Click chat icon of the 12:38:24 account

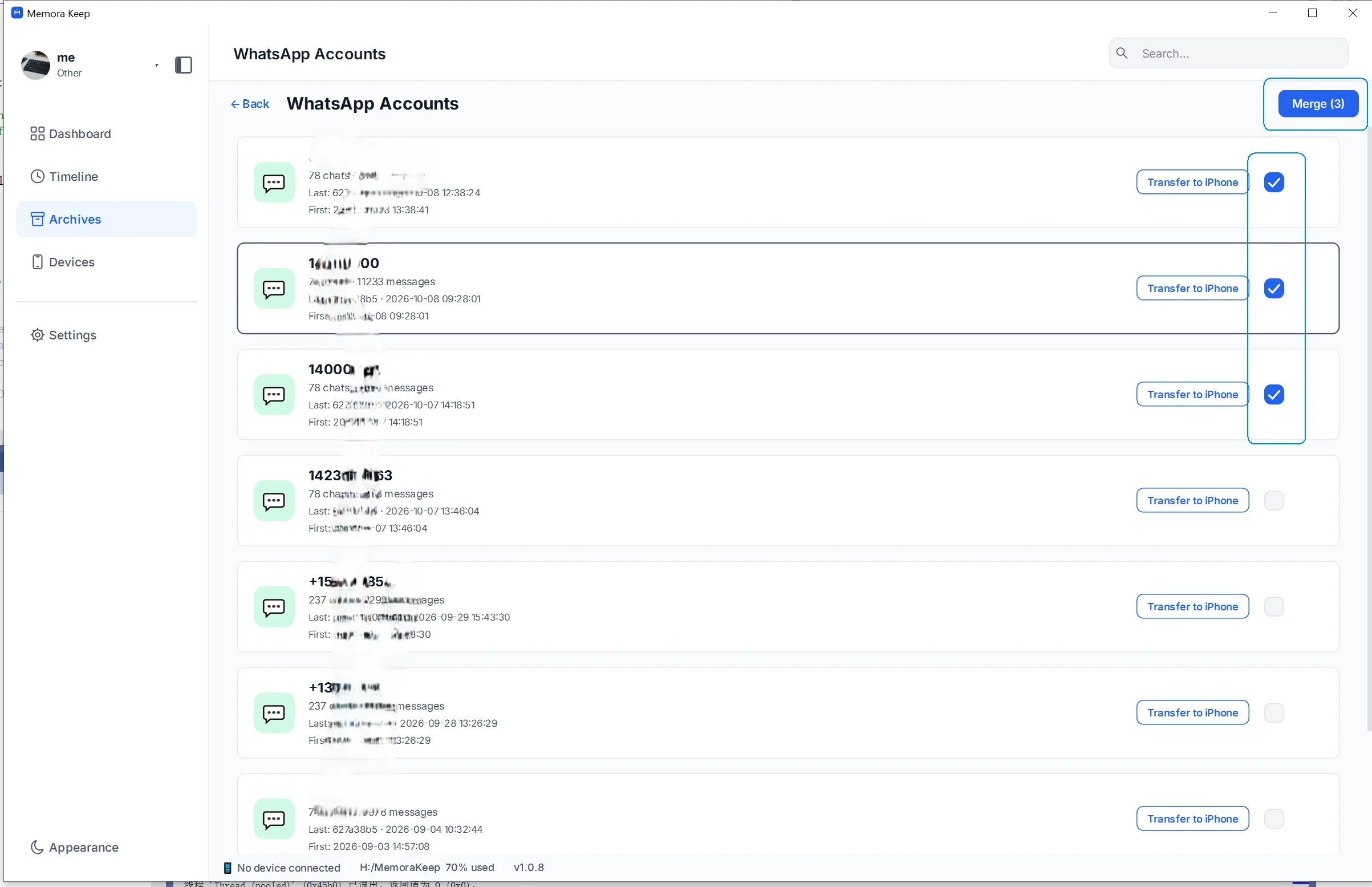(x=274, y=183)
